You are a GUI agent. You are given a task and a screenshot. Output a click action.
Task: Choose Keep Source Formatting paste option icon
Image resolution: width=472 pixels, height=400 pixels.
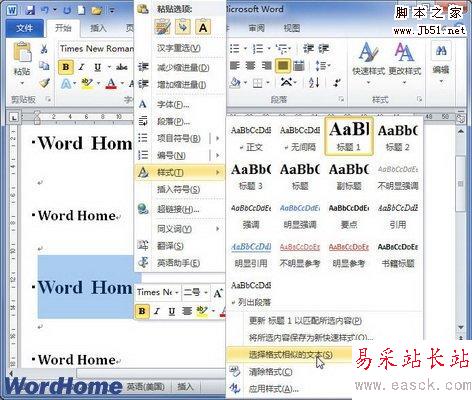162,27
